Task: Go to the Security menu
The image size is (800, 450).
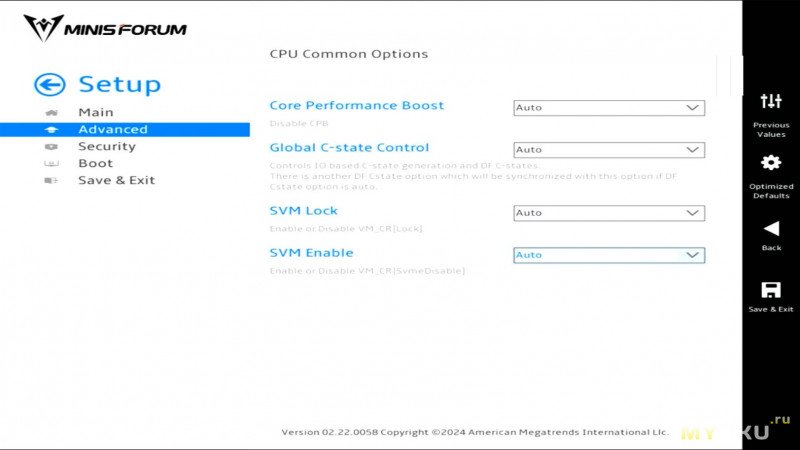Action: (x=107, y=146)
